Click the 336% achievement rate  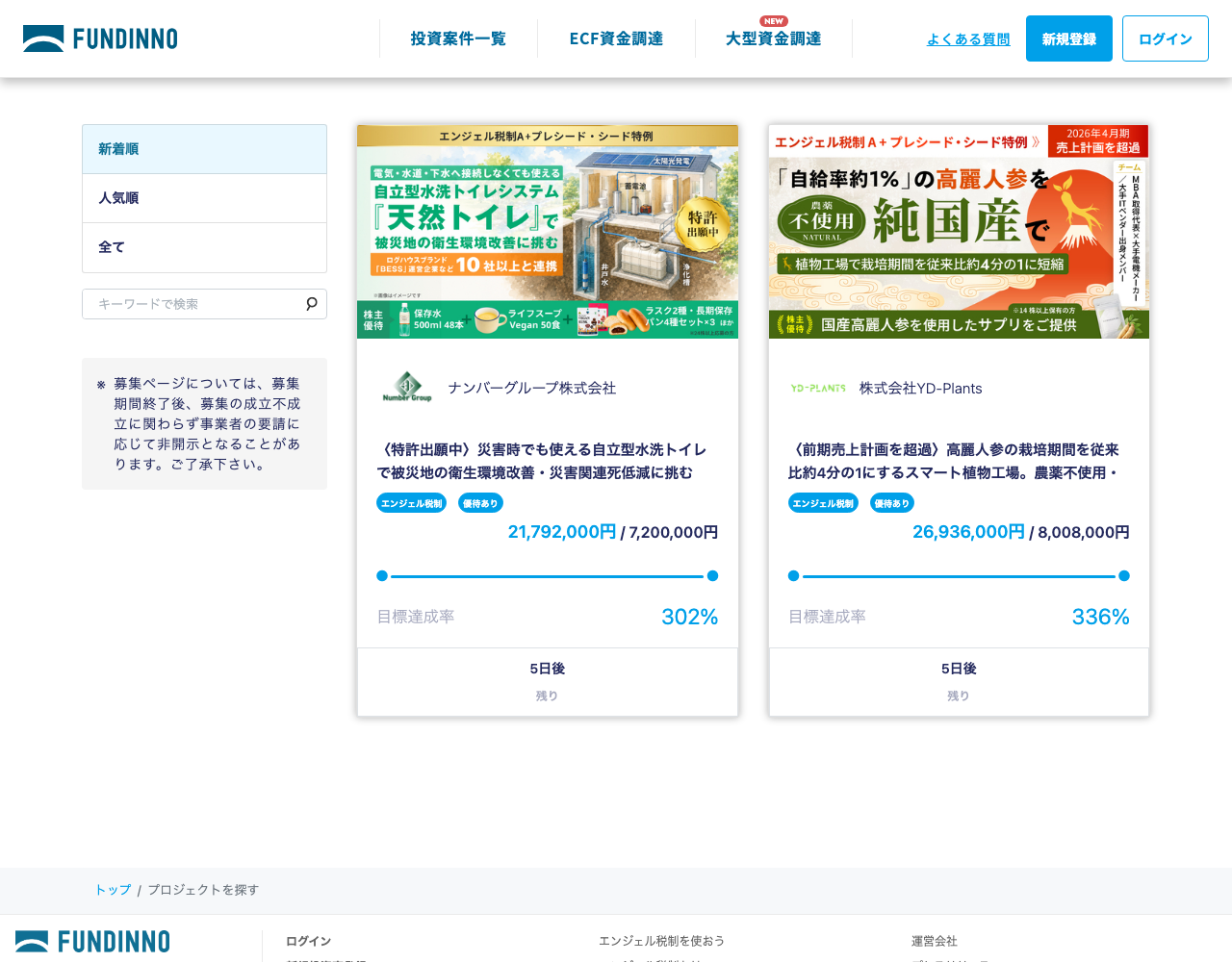coord(1101,617)
